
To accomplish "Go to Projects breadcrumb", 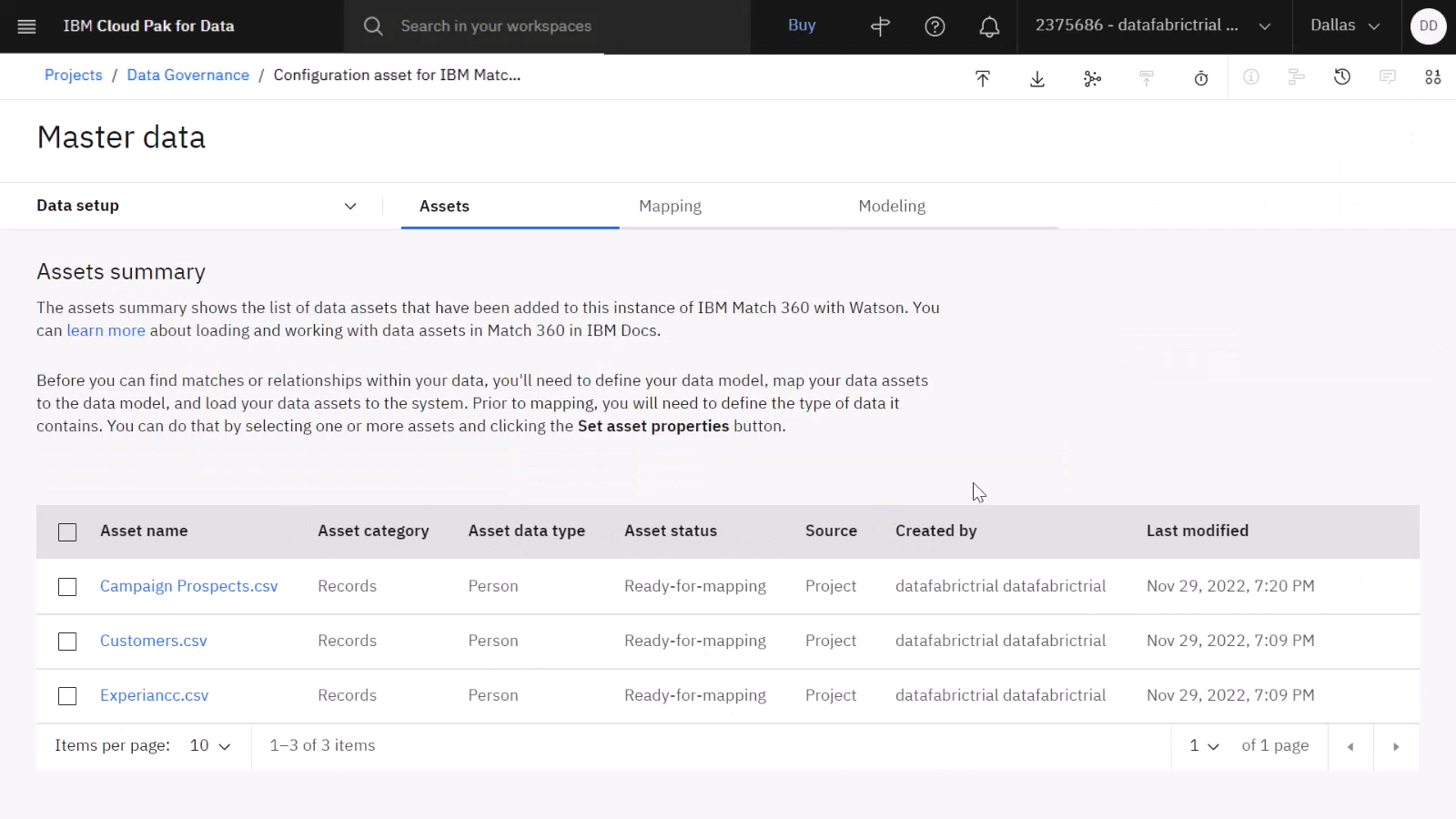I will [74, 76].
